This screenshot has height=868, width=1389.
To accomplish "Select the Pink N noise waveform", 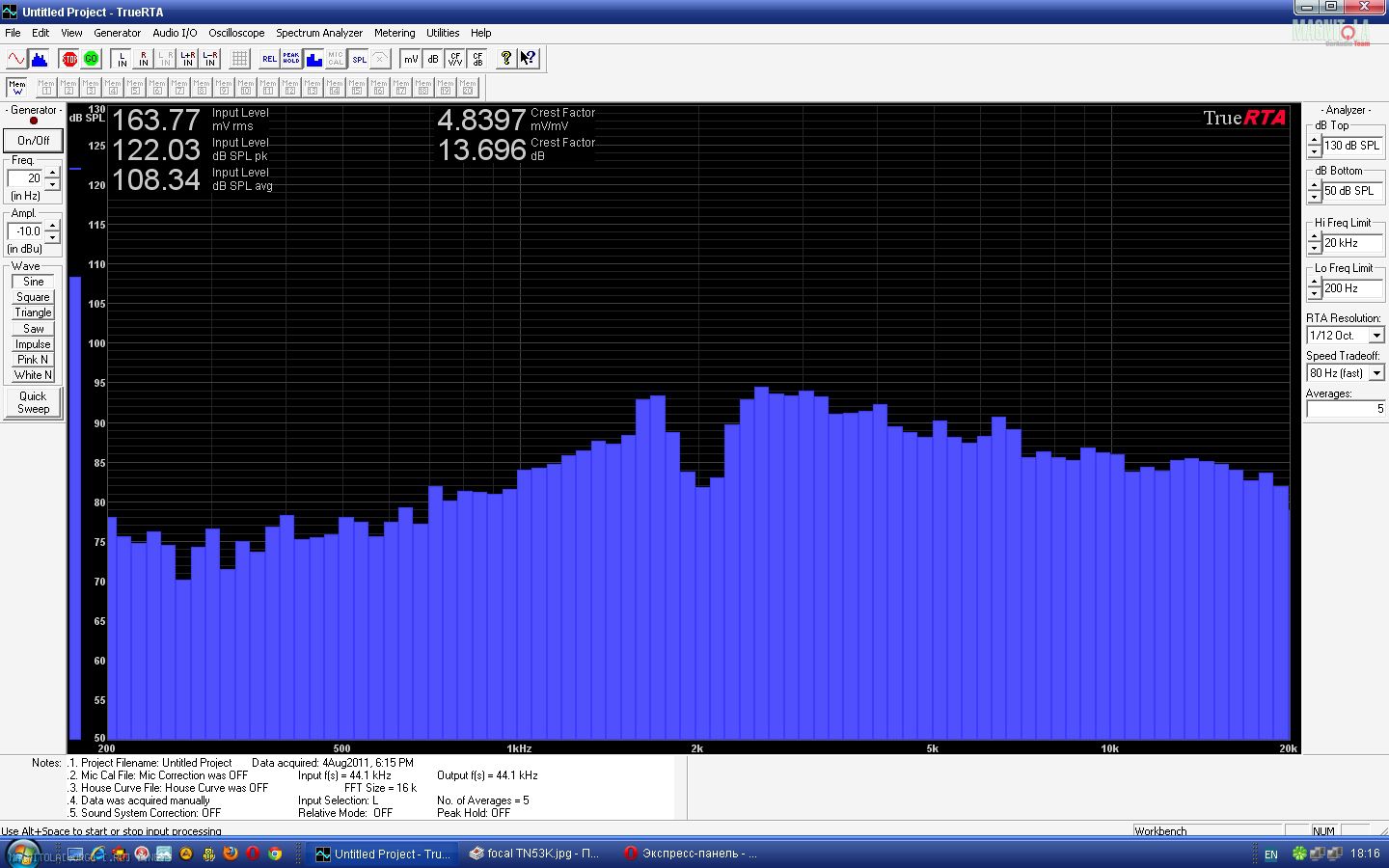I will click(33, 360).
